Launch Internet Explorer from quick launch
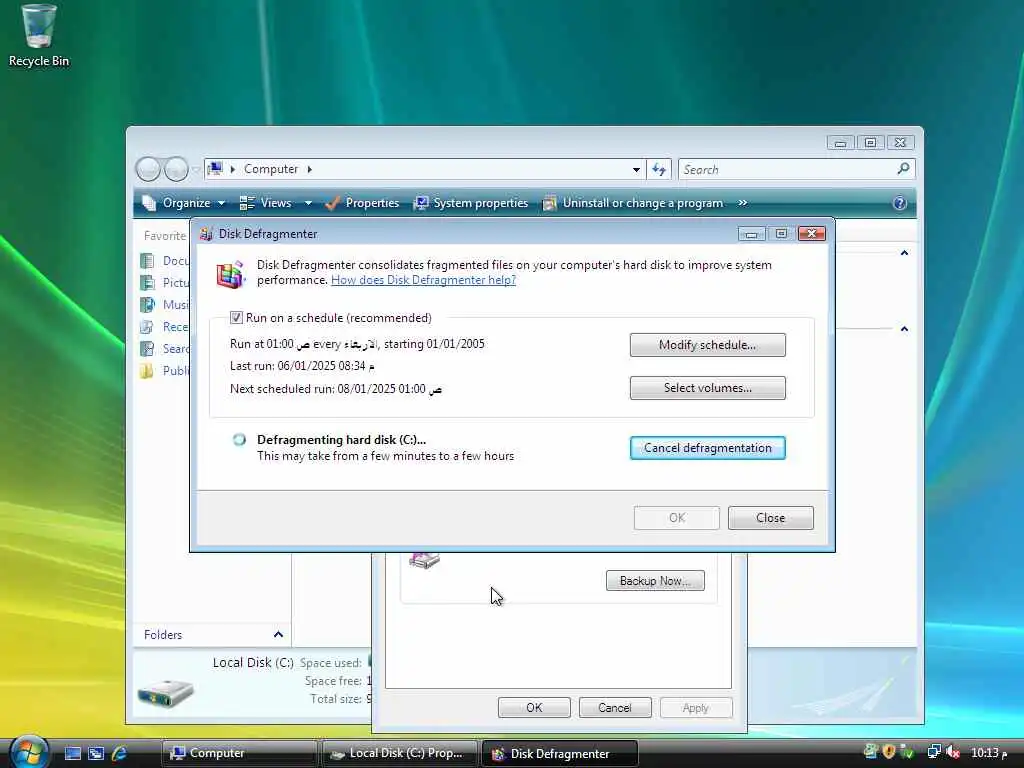 pos(120,753)
